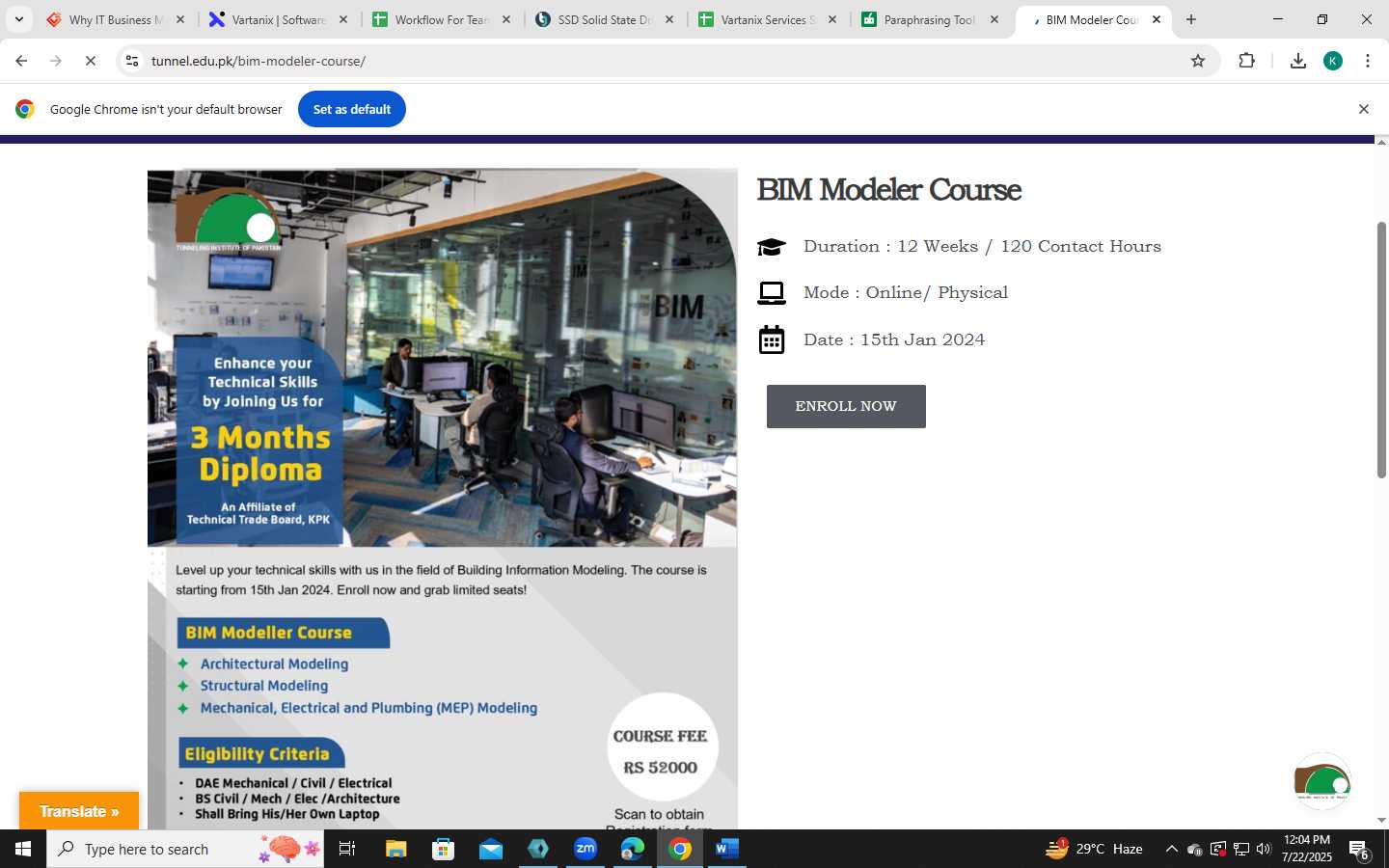Close the SSD Solid State Drive tab
1389x868 pixels.
(x=668, y=19)
